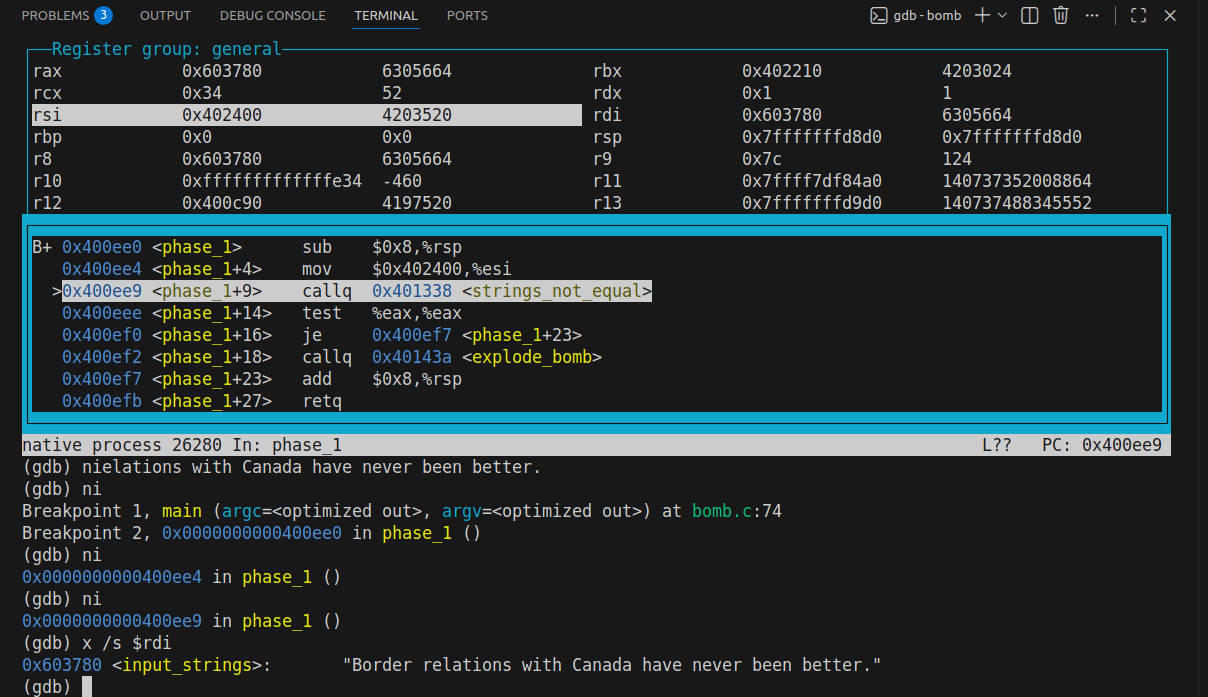1208x697 pixels.
Task: Maximize the panel size
Action: tap(1138, 15)
